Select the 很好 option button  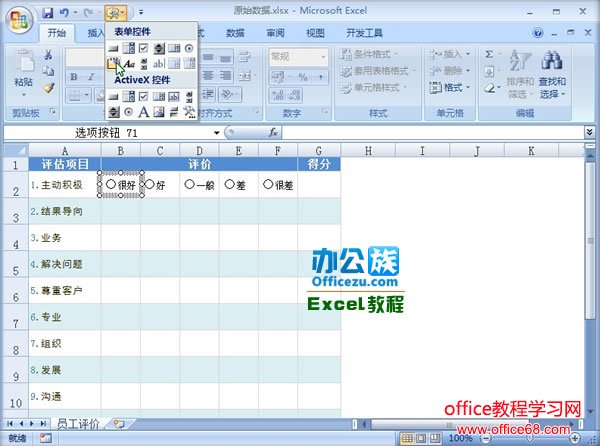(x=121, y=185)
